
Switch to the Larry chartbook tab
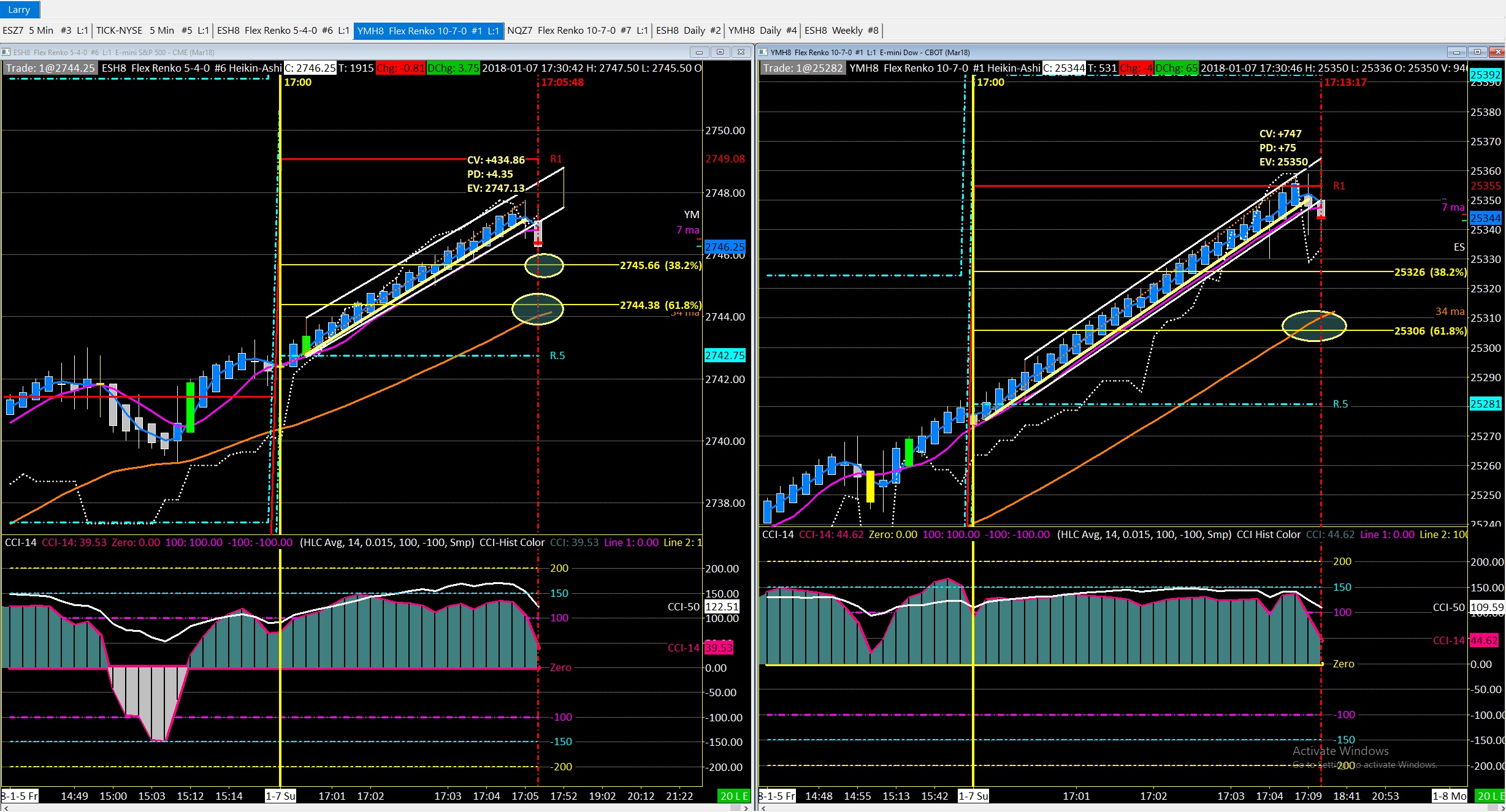(19, 10)
